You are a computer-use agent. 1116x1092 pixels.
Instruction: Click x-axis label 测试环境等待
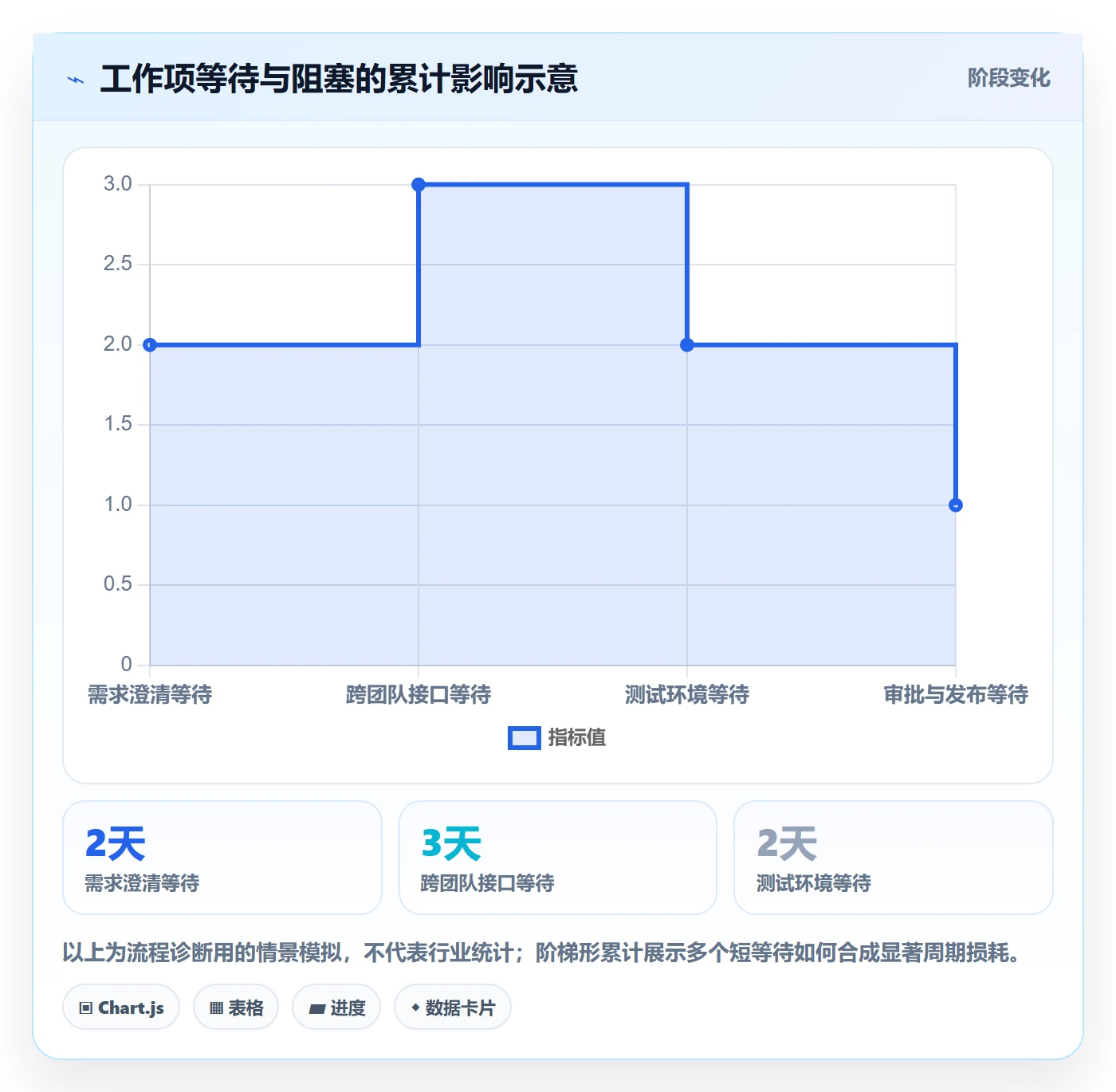[x=687, y=695]
